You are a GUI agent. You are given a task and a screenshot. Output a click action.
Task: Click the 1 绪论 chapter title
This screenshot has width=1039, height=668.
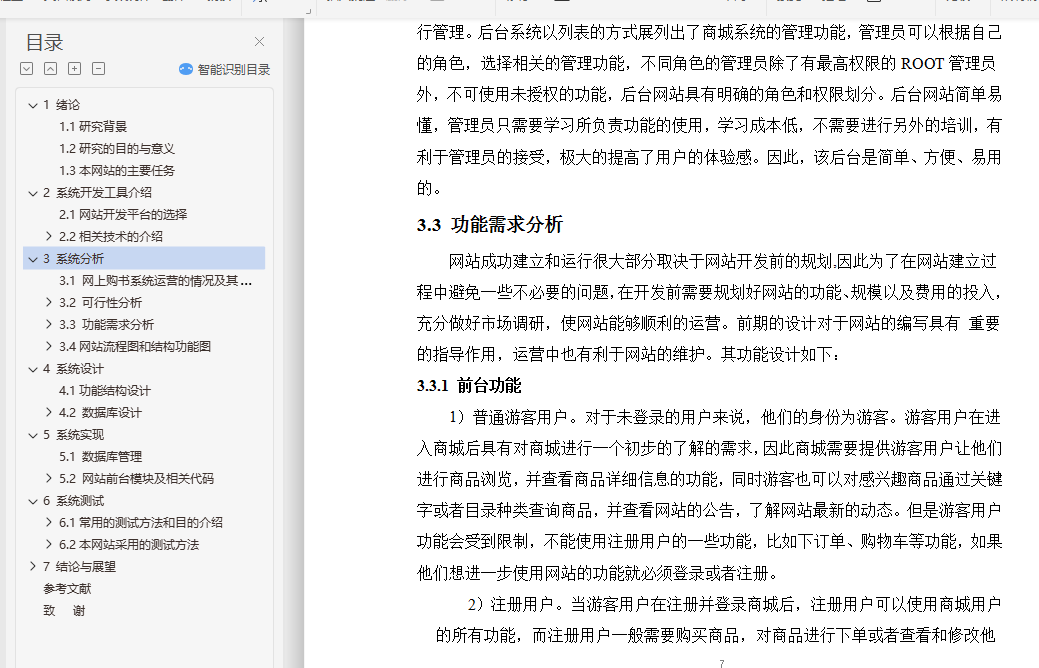(61, 105)
